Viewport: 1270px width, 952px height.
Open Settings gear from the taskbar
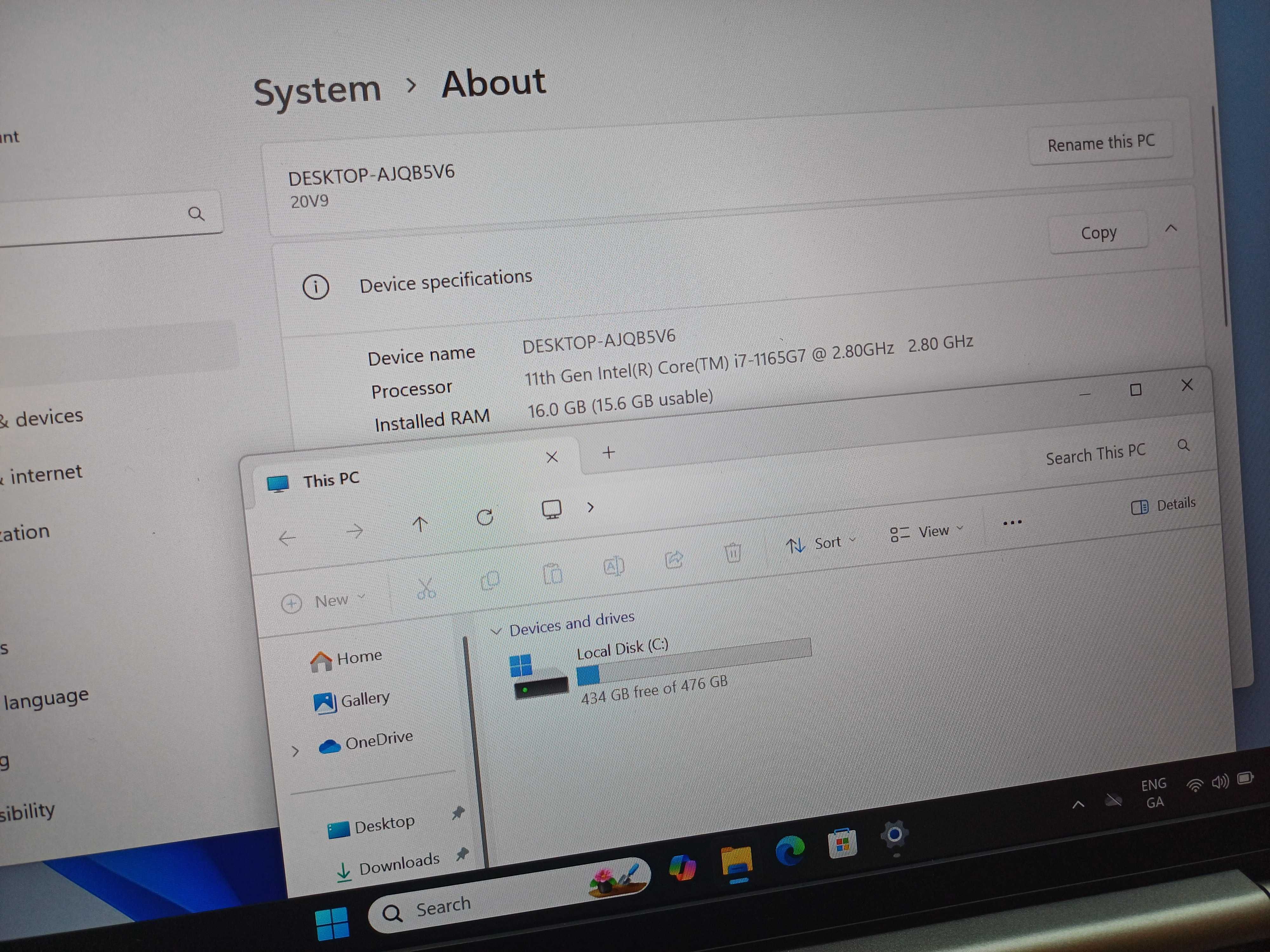894,835
